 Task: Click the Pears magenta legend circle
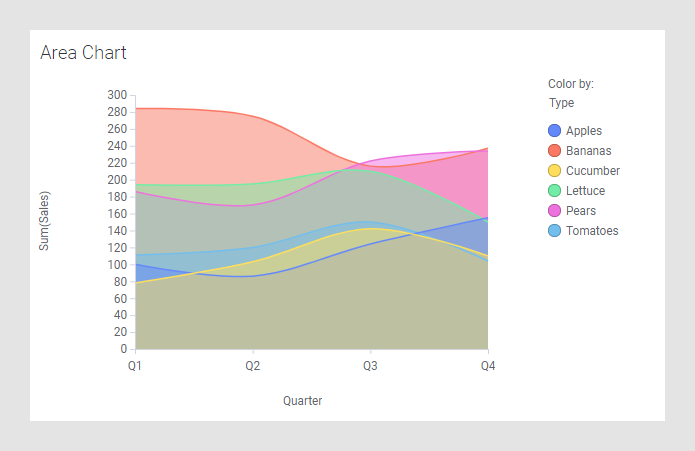(x=555, y=211)
